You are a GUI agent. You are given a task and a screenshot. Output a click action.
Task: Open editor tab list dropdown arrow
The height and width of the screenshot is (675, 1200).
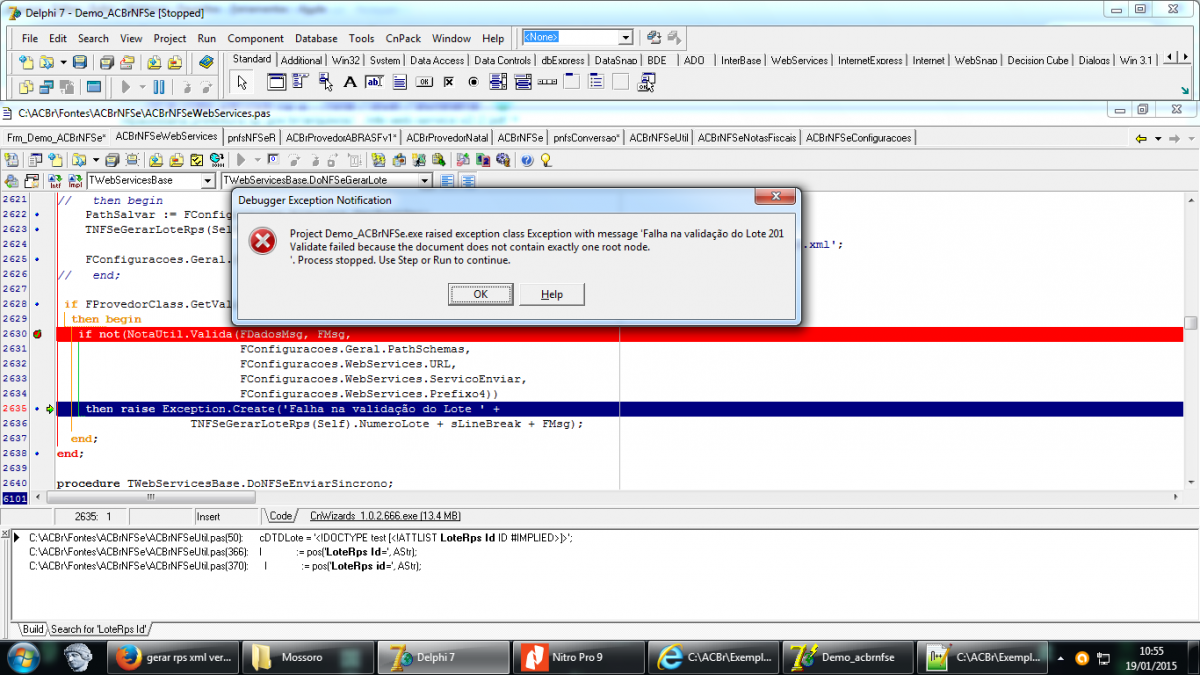click(x=1158, y=138)
